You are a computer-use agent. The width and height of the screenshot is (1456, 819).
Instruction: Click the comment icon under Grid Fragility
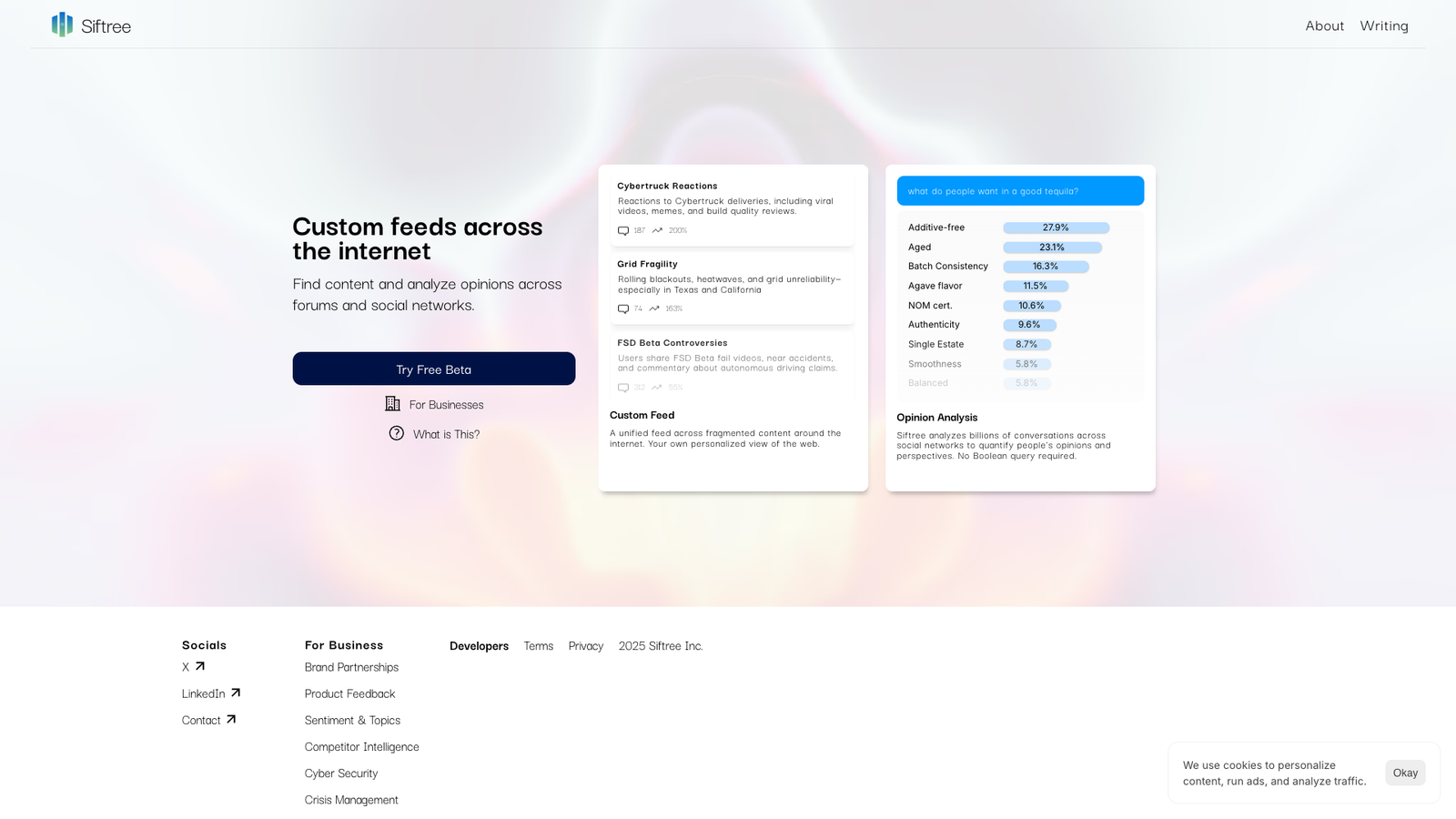(x=623, y=308)
